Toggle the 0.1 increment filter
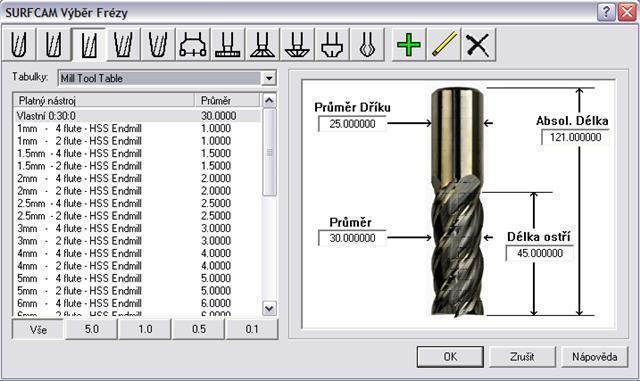 252,329
